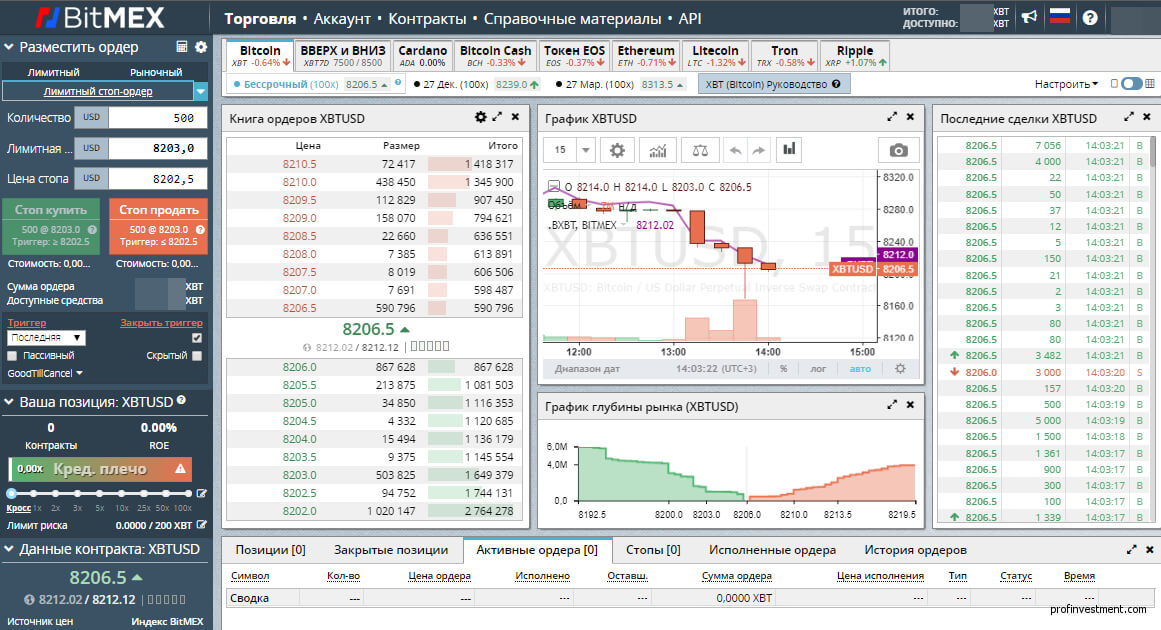Open Настроить dropdown

[x=1066, y=84]
